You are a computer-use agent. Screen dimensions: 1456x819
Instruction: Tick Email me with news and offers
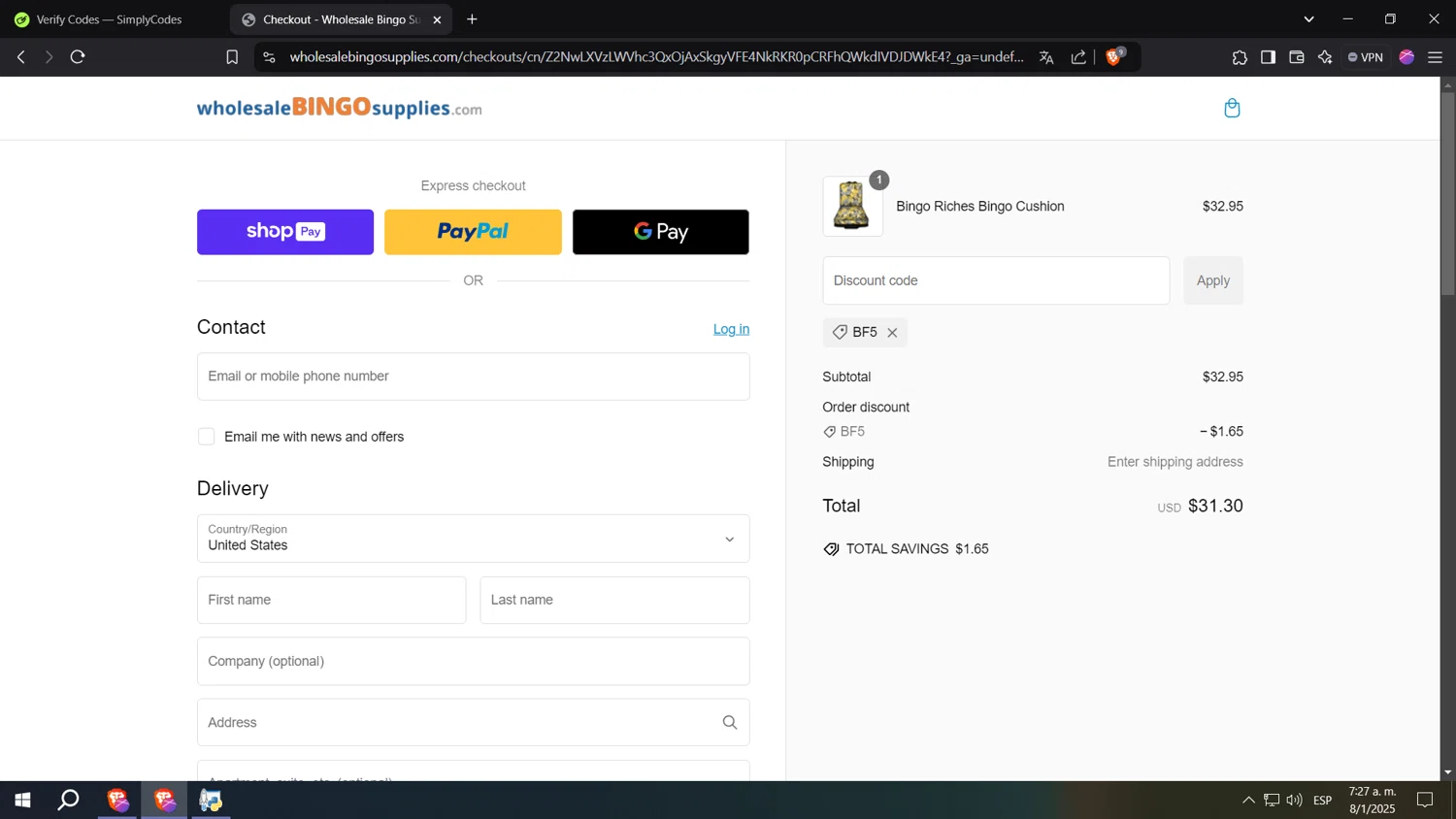pyautogui.click(x=207, y=437)
